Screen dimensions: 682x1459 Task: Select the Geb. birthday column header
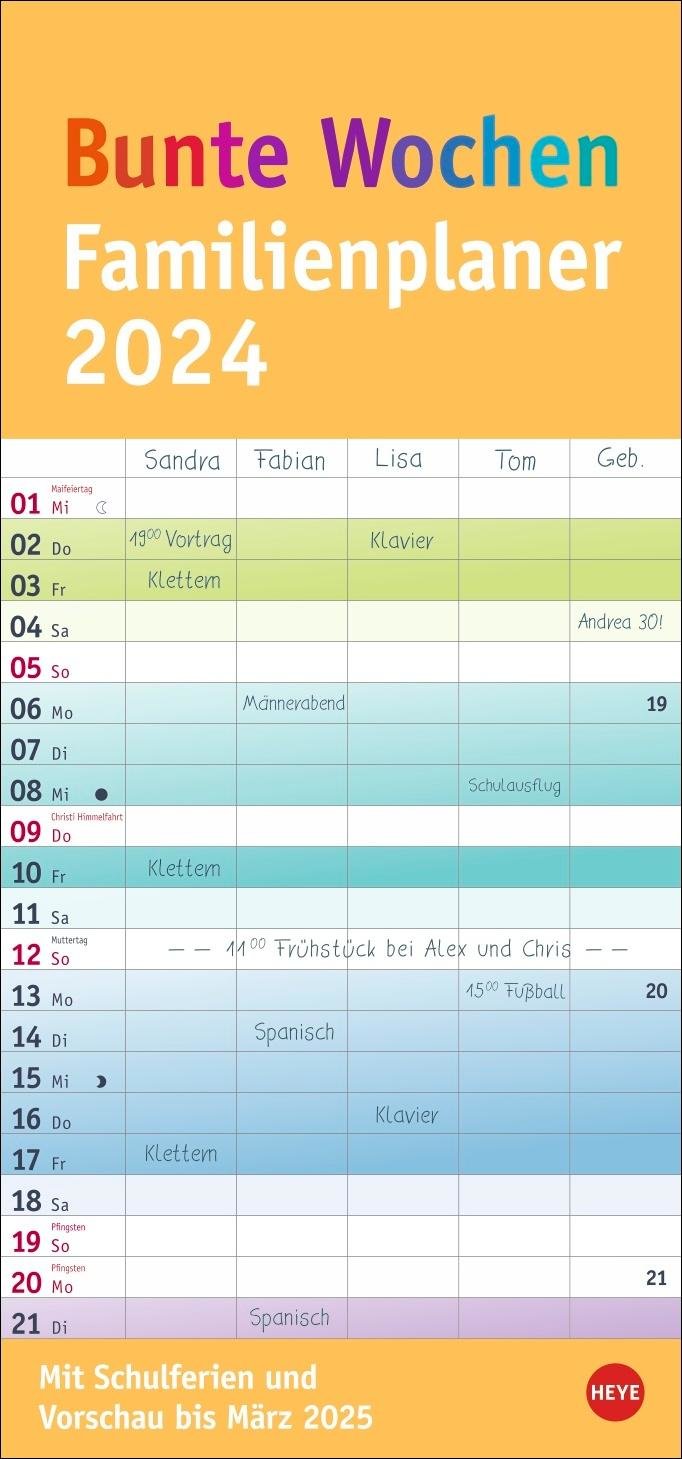[x=620, y=459]
